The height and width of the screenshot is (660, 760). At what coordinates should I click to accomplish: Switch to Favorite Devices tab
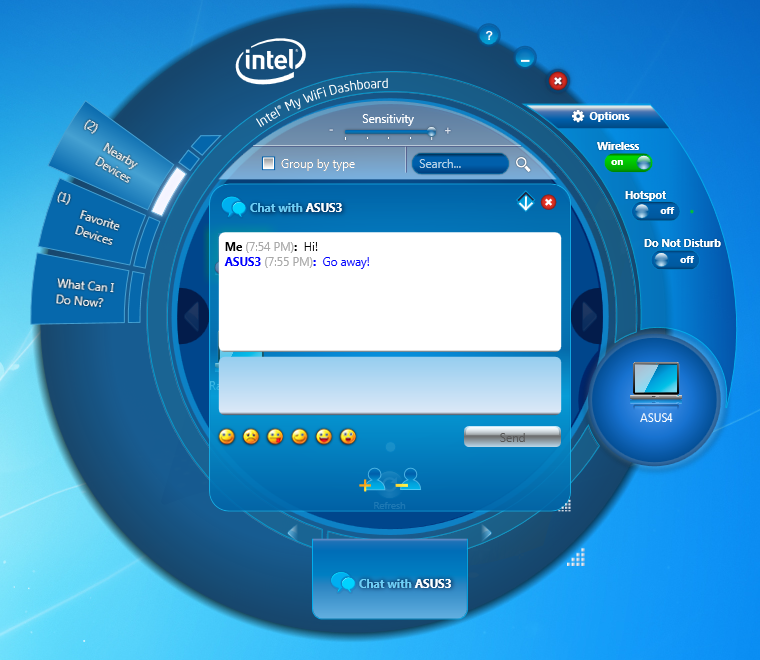(x=92, y=223)
